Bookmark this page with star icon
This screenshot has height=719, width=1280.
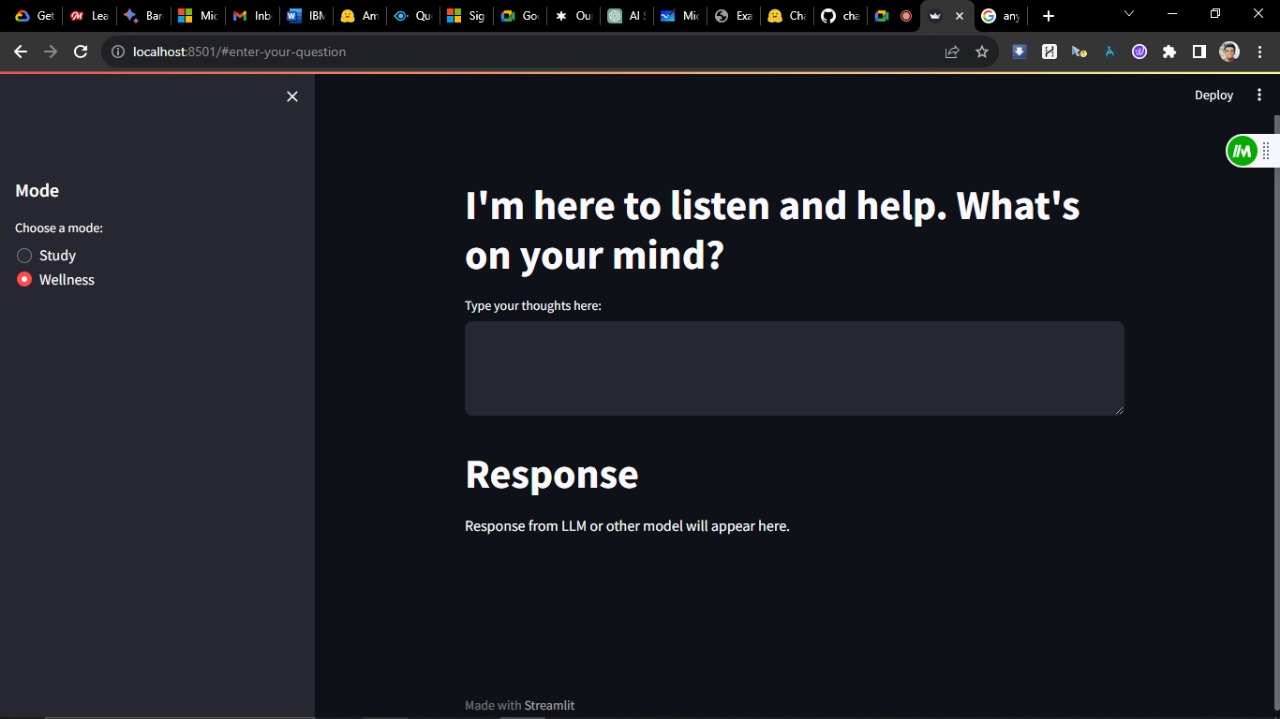[x=982, y=52]
